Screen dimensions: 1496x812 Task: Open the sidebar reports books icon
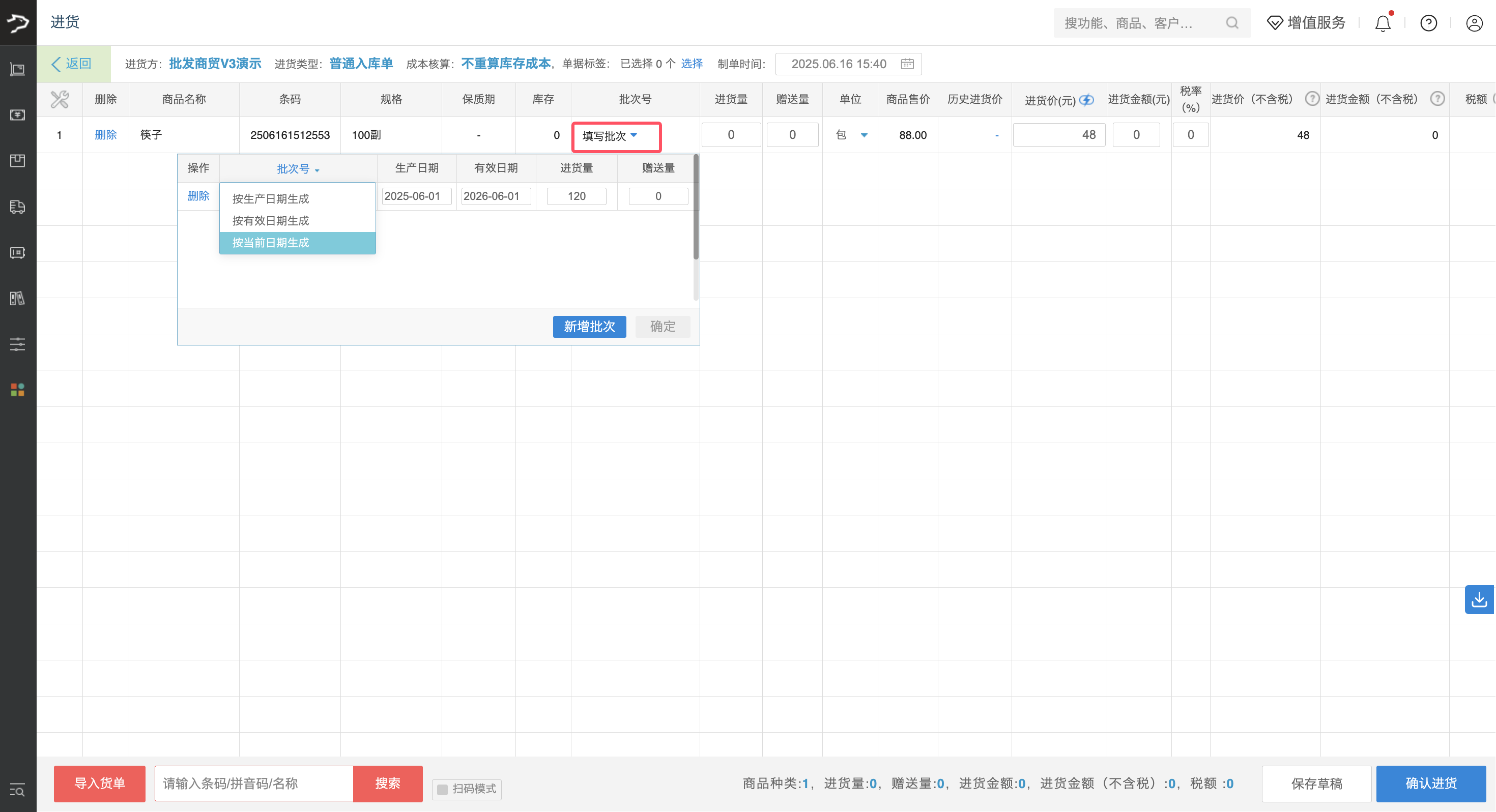18,298
